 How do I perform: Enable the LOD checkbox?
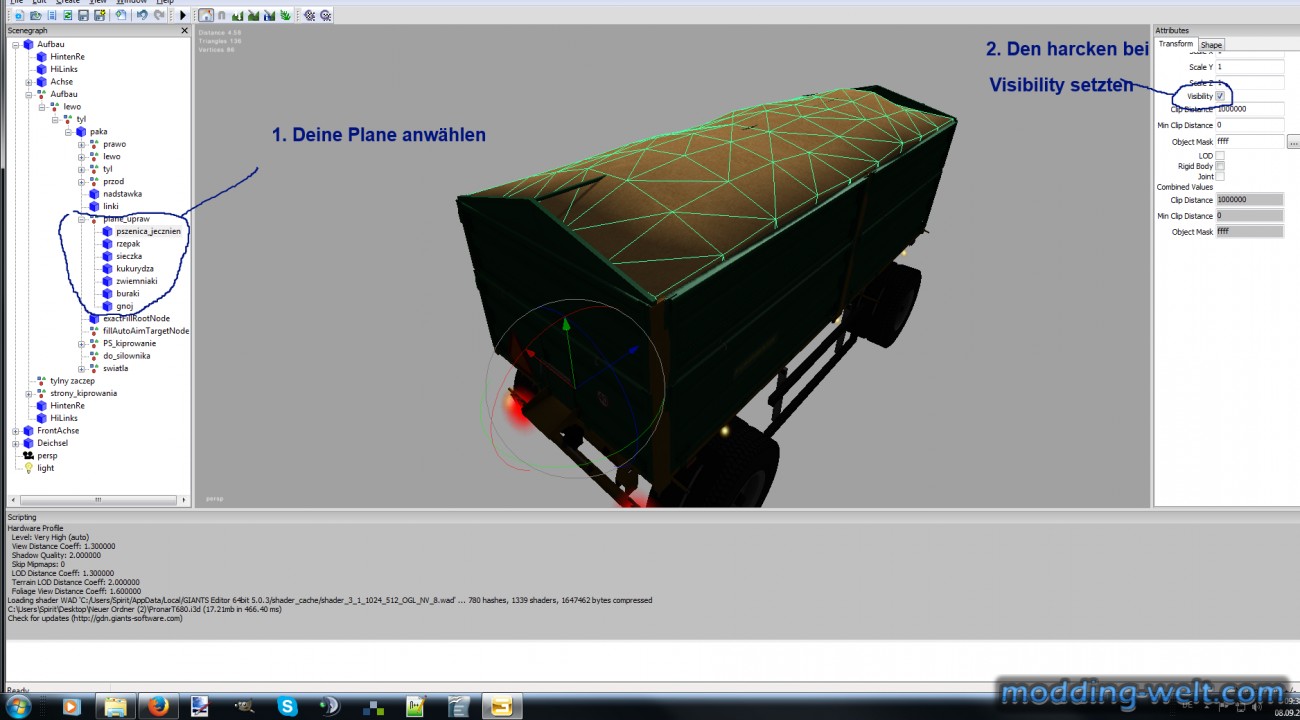(1220, 156)
